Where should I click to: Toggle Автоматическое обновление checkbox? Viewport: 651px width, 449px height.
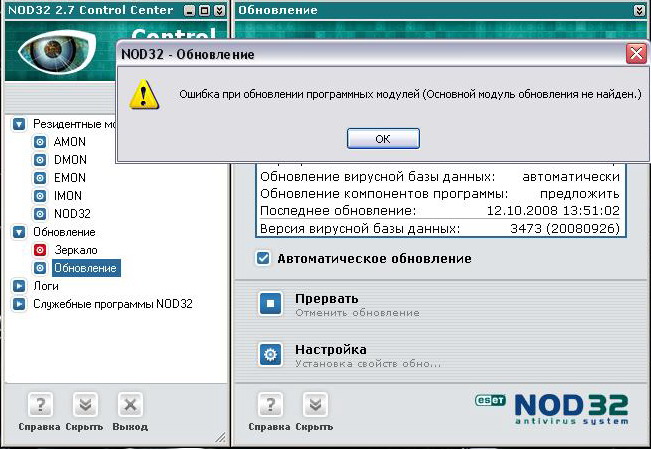[264, 259]
